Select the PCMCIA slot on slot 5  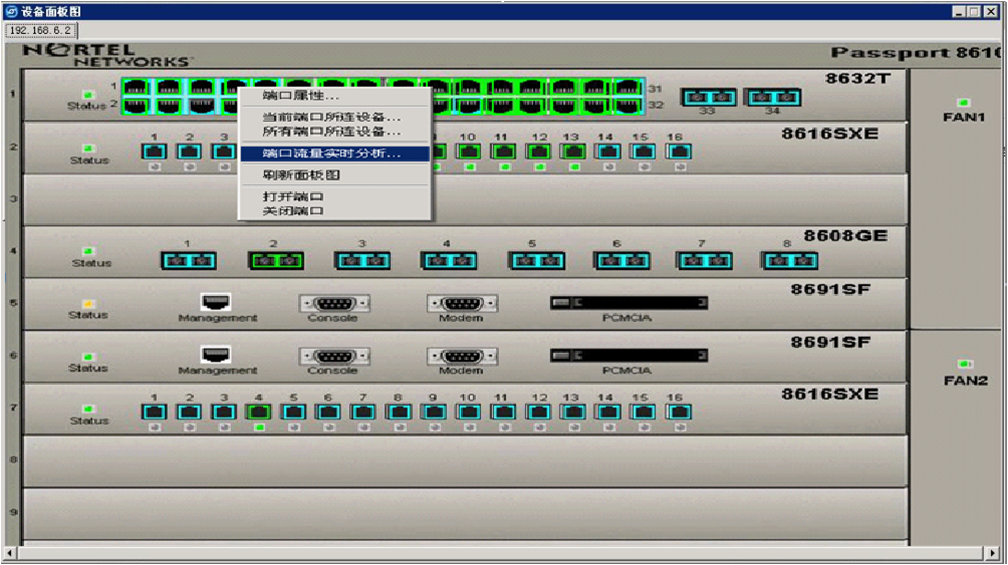(x=628, y=303)
